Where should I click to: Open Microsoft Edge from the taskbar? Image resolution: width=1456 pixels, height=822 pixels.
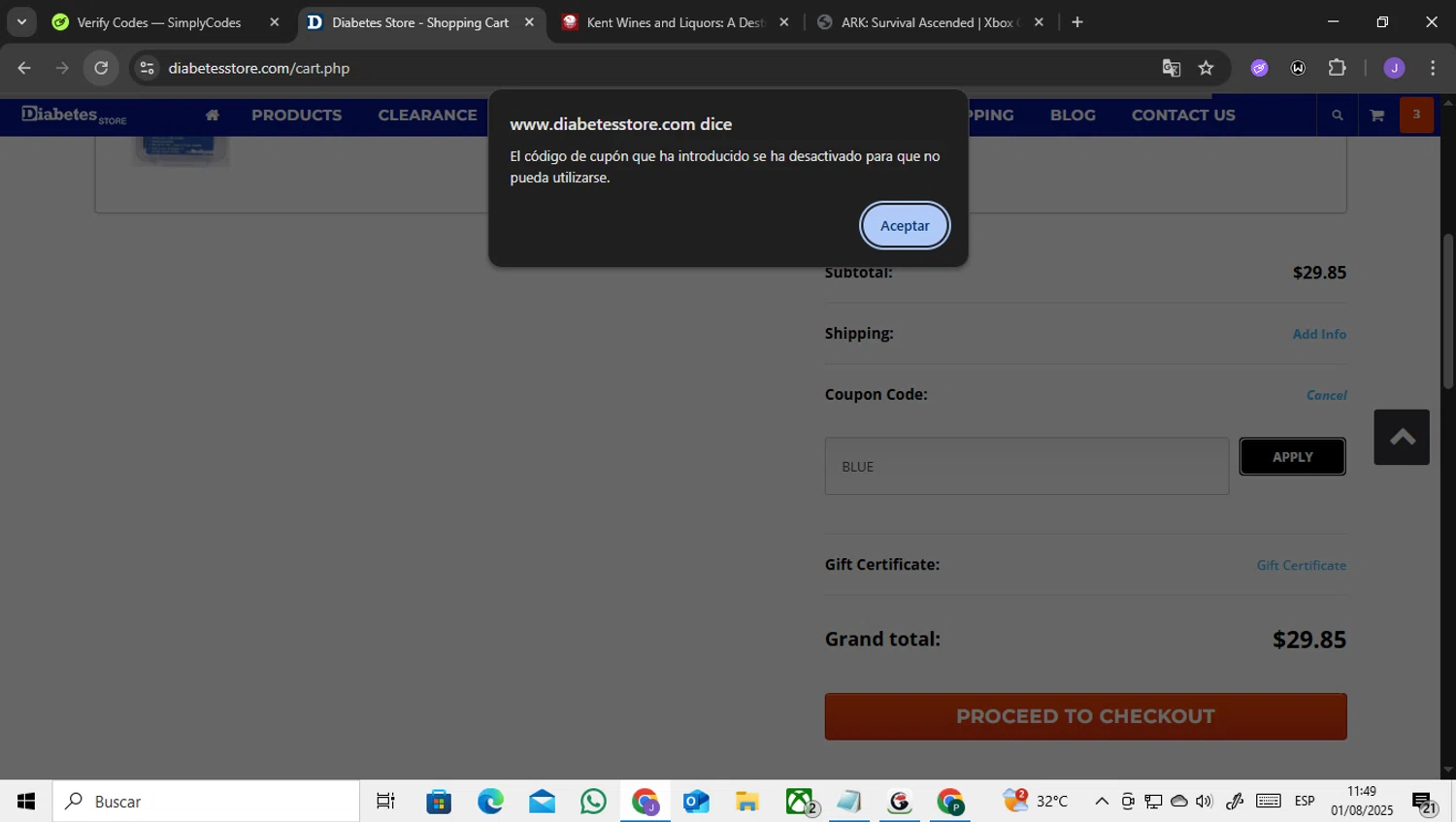pyautogui.click(x=490, y=802)
